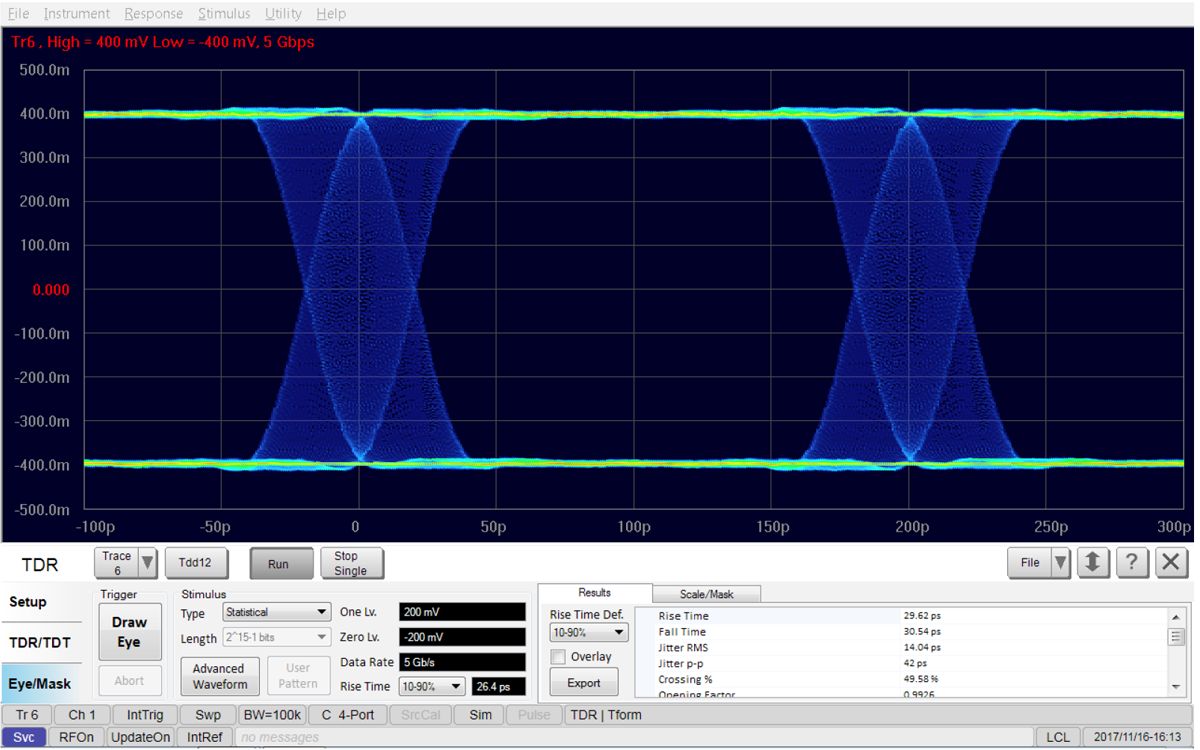
Task: Open the Rise Time Def. 10-90% dropdown
Action: pyautogui.click(x=588, y=632)
